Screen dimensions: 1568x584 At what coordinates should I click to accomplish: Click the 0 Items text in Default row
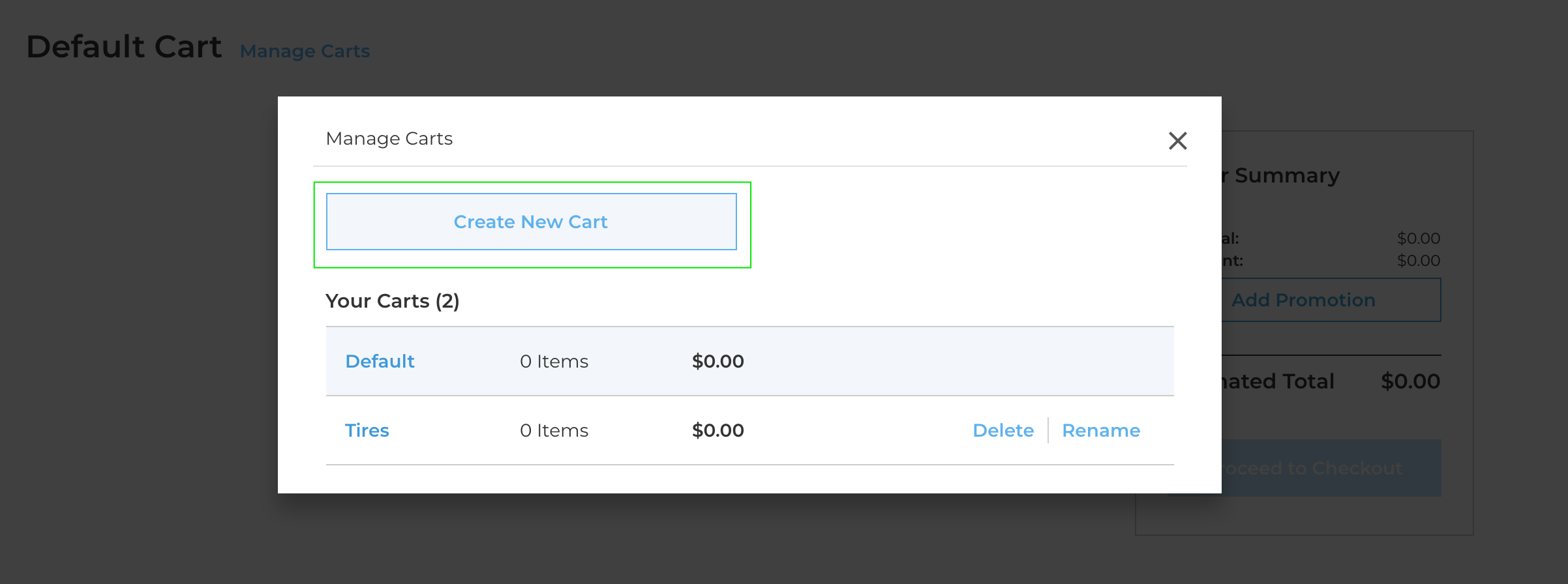coord(554,361)
